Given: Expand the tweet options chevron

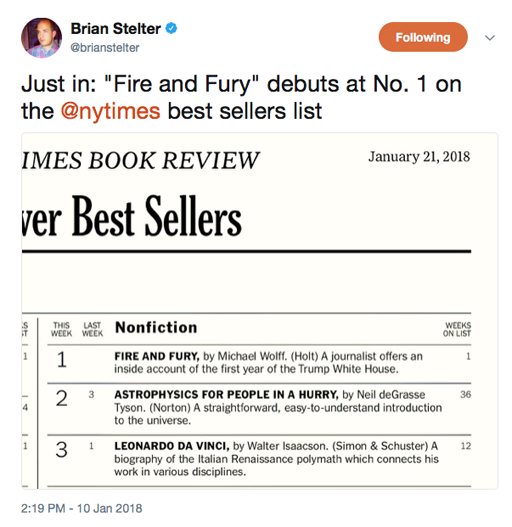Looking at the screenshot, I should pyautogui.click(x=490, y=38).
